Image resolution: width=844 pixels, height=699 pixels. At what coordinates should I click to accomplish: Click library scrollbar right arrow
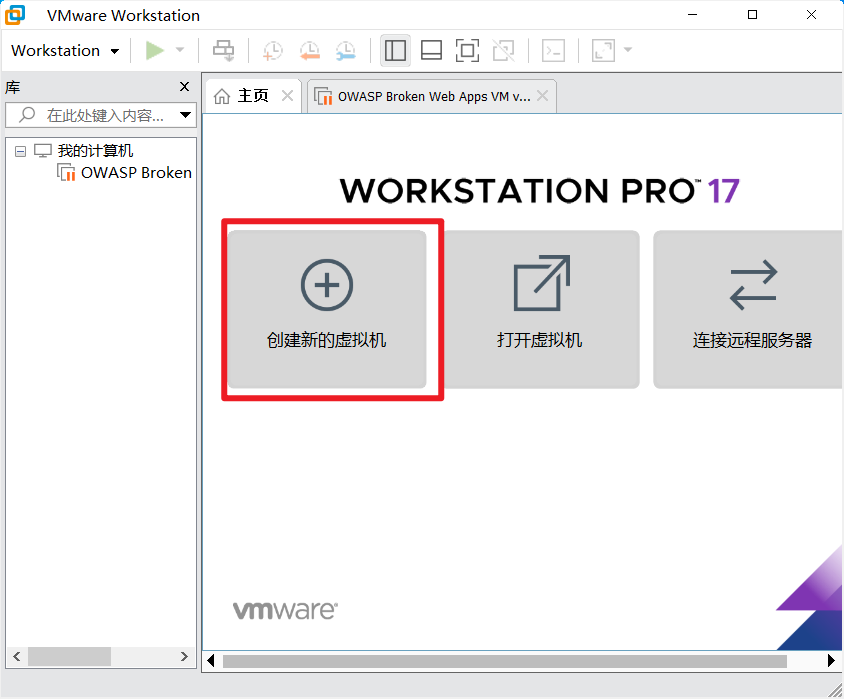184,656
